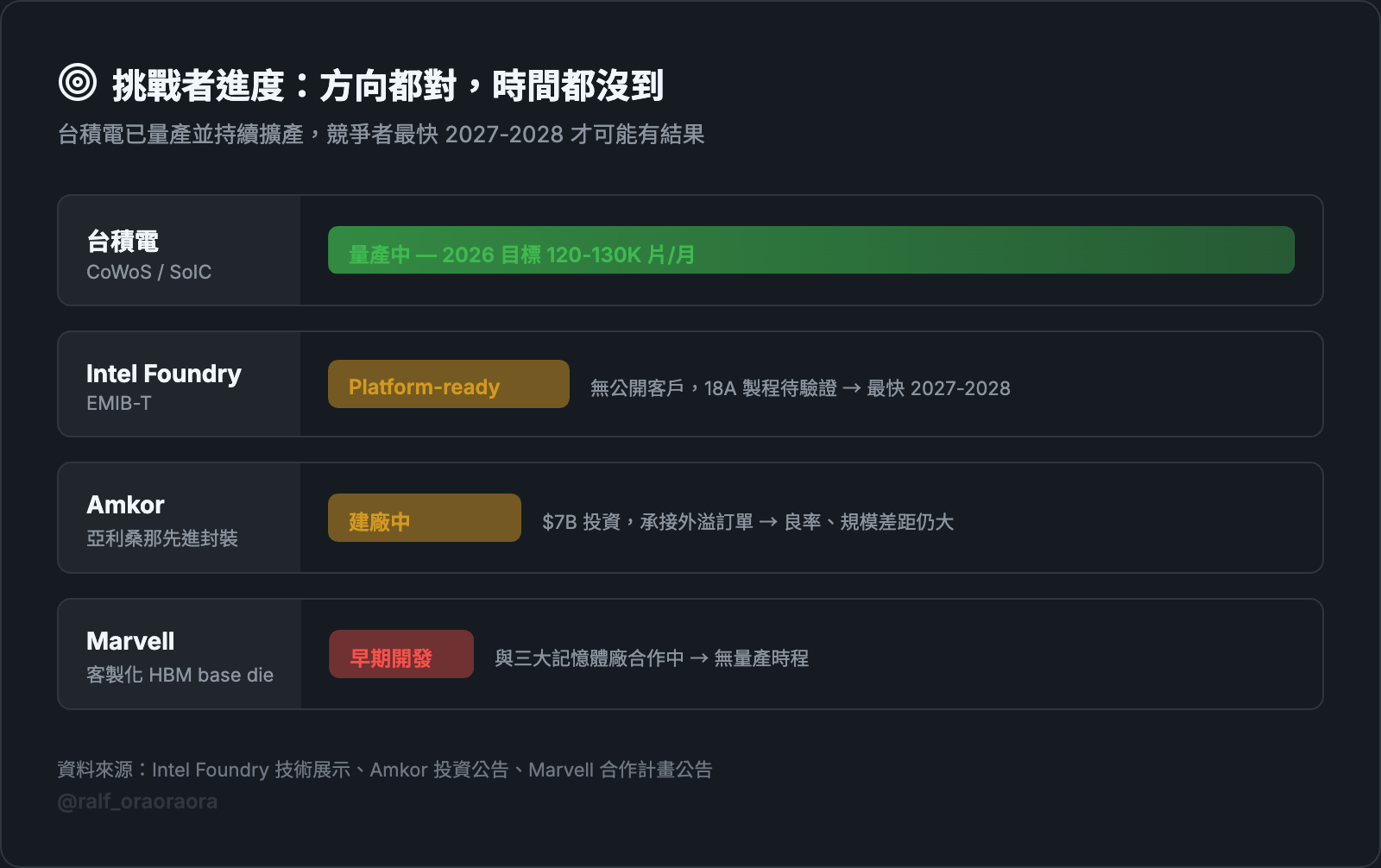
Task: Select the Amkor row label
Action: (125, 505)
